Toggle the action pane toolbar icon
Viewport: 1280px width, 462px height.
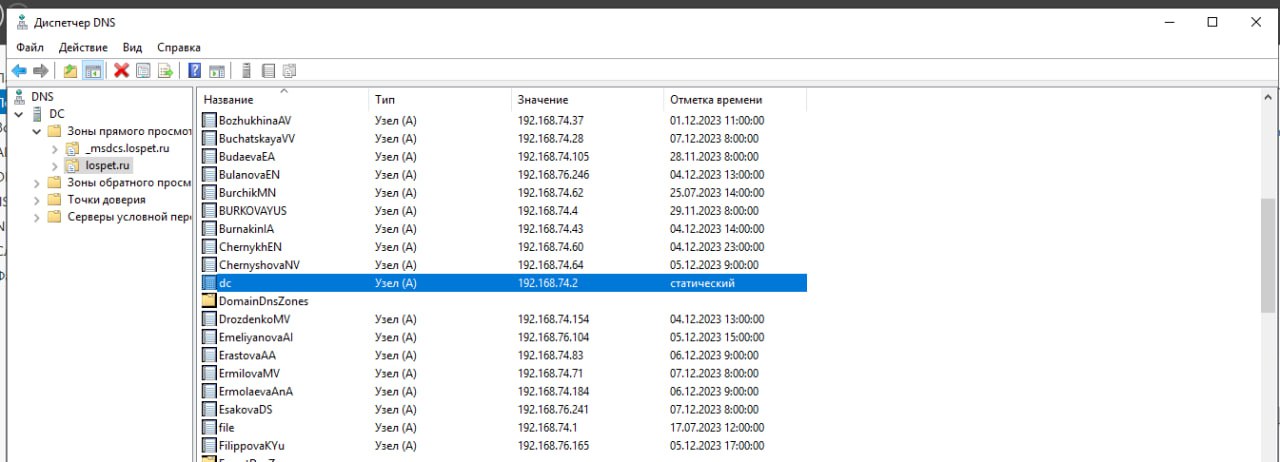[x=217, y=71]
